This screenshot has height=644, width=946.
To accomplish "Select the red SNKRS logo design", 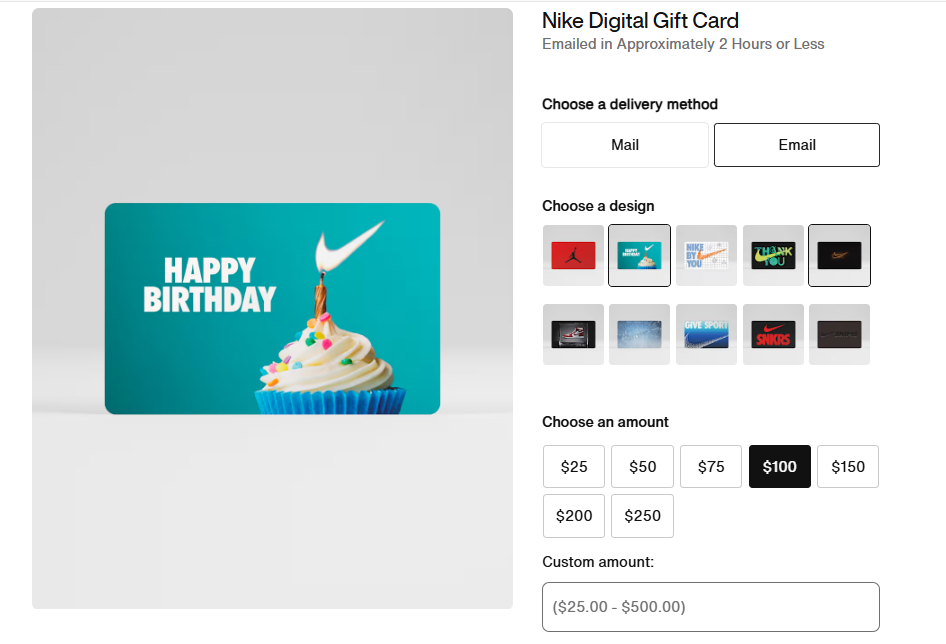I will click(773, 334).
